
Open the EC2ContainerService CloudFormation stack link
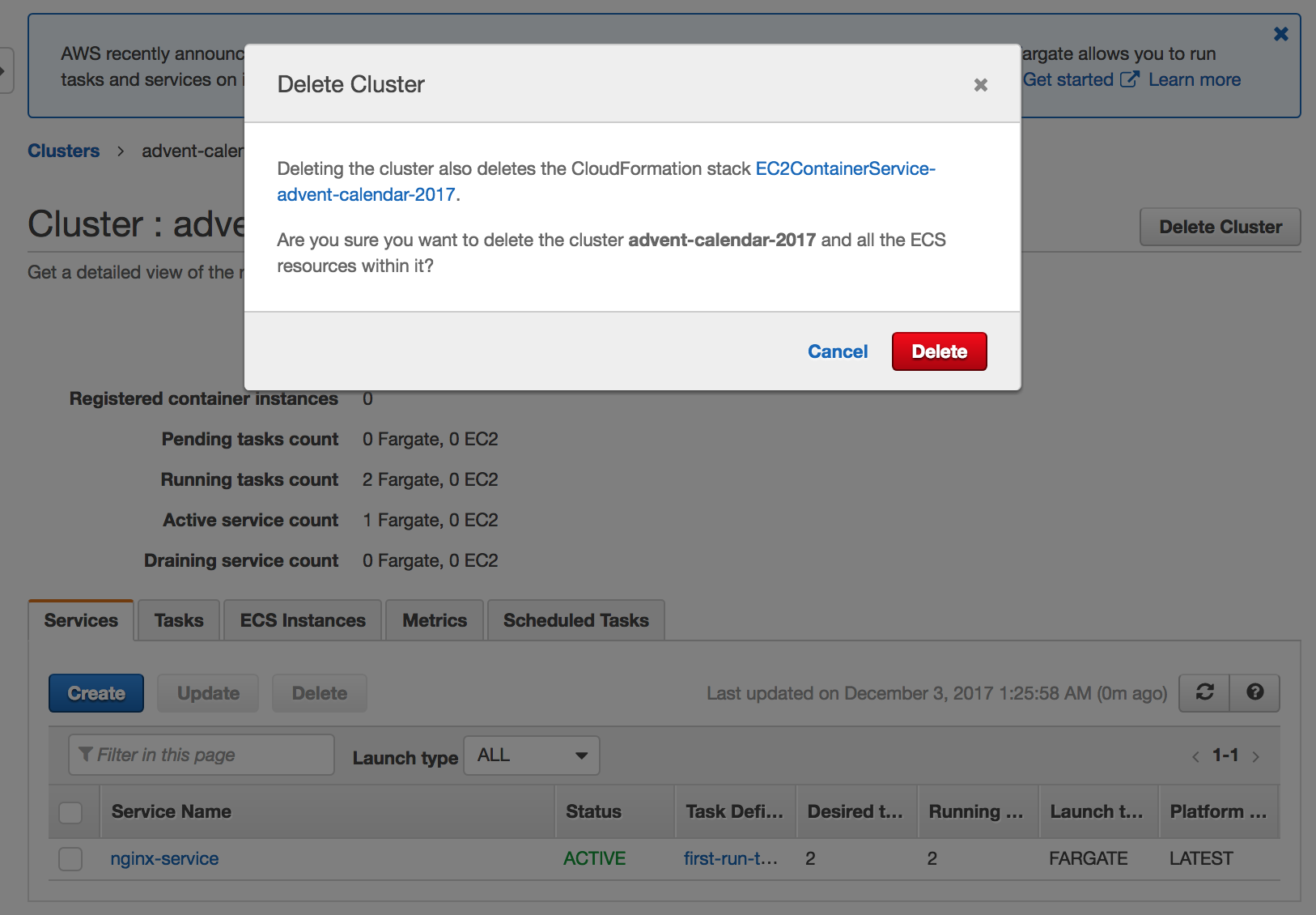(x=606, y=181)
